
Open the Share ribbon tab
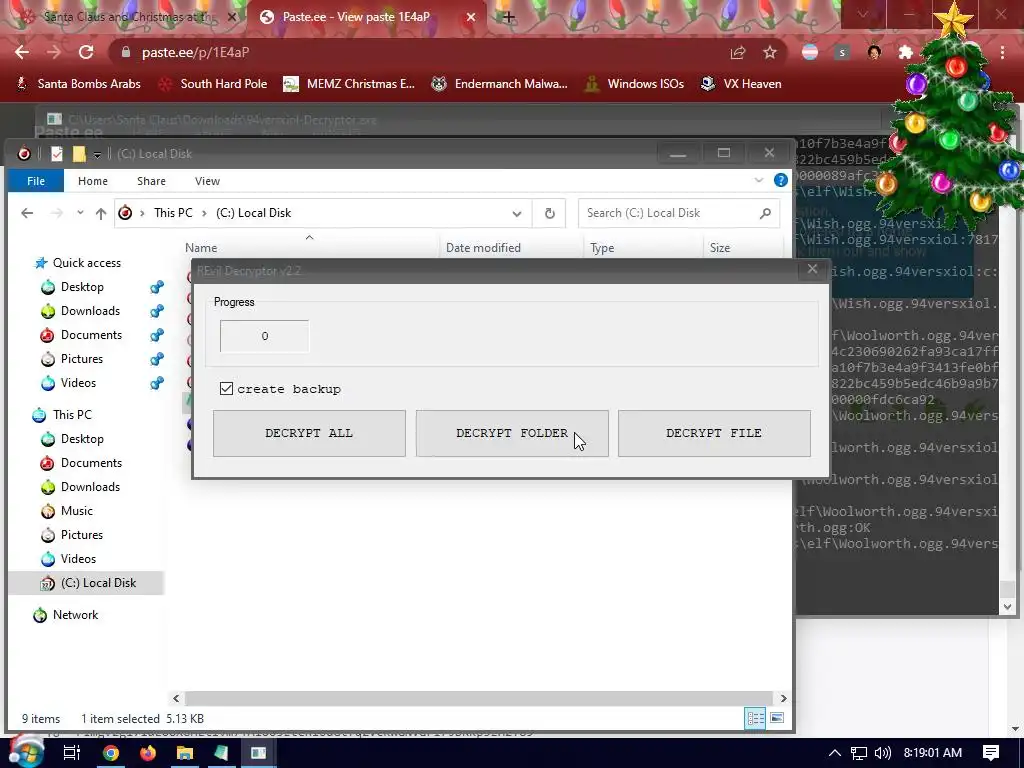click(x=151, y=181)
